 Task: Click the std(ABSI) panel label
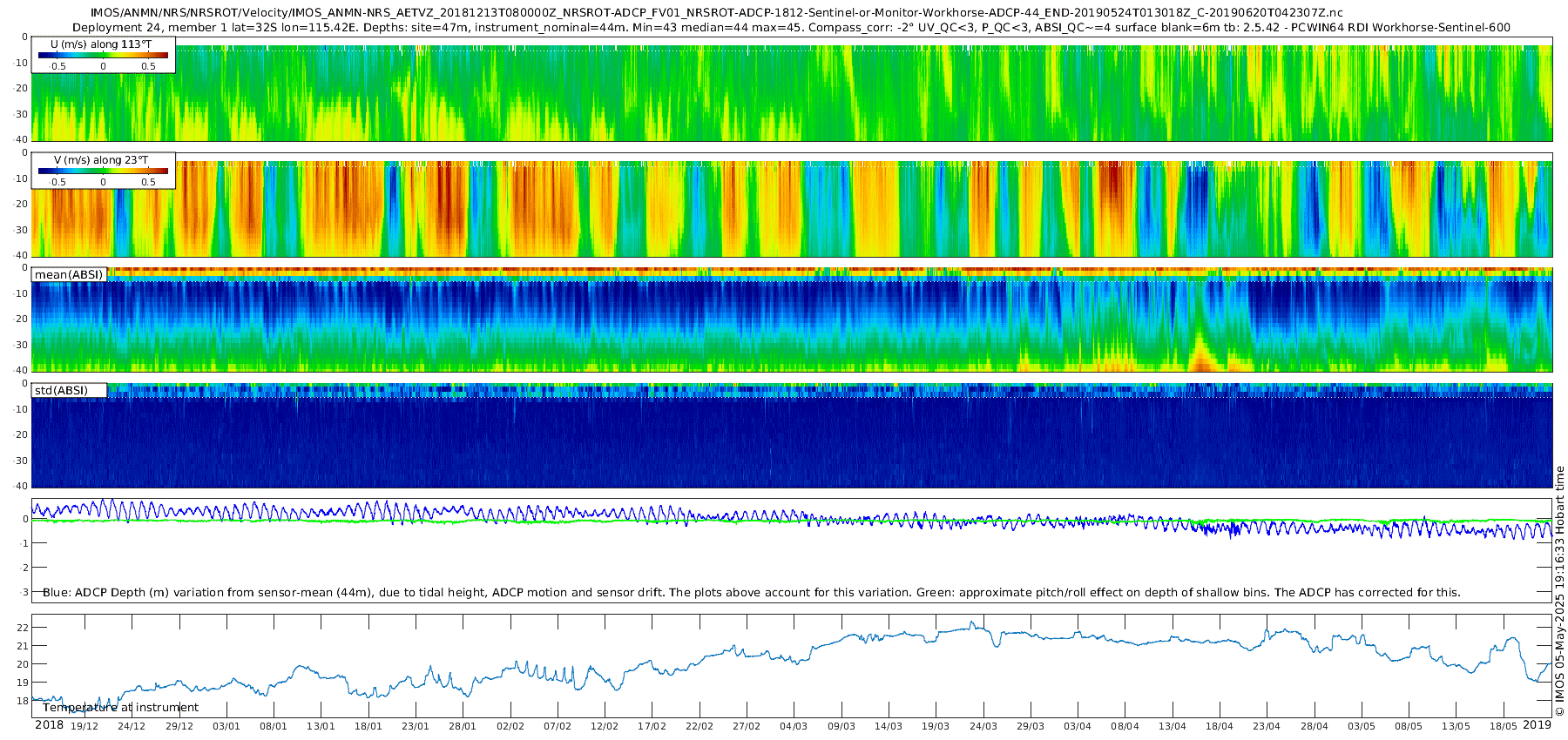coord(61,391)
